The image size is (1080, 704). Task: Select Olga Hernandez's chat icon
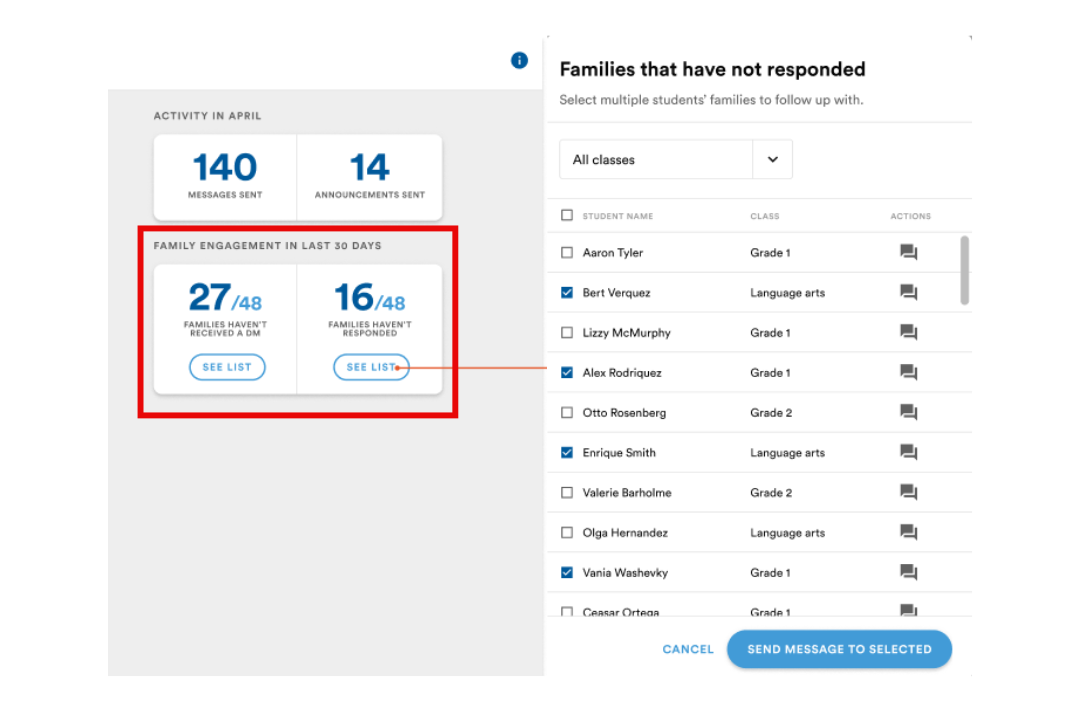[908, 532]
